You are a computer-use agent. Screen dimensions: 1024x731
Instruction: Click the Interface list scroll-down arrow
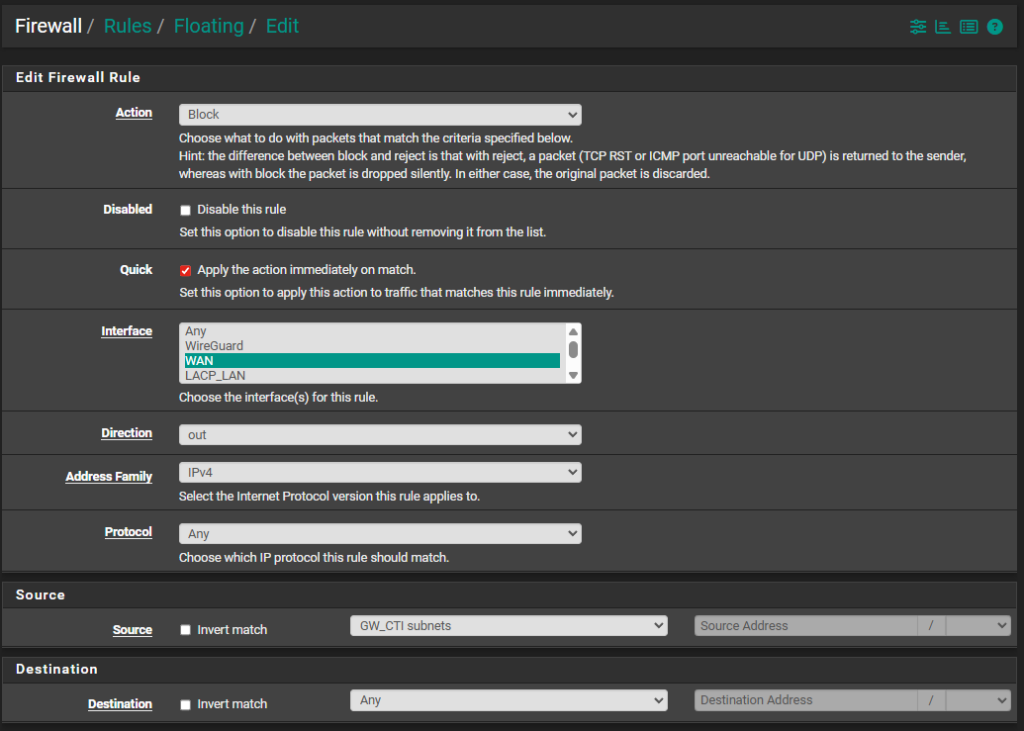573,375
